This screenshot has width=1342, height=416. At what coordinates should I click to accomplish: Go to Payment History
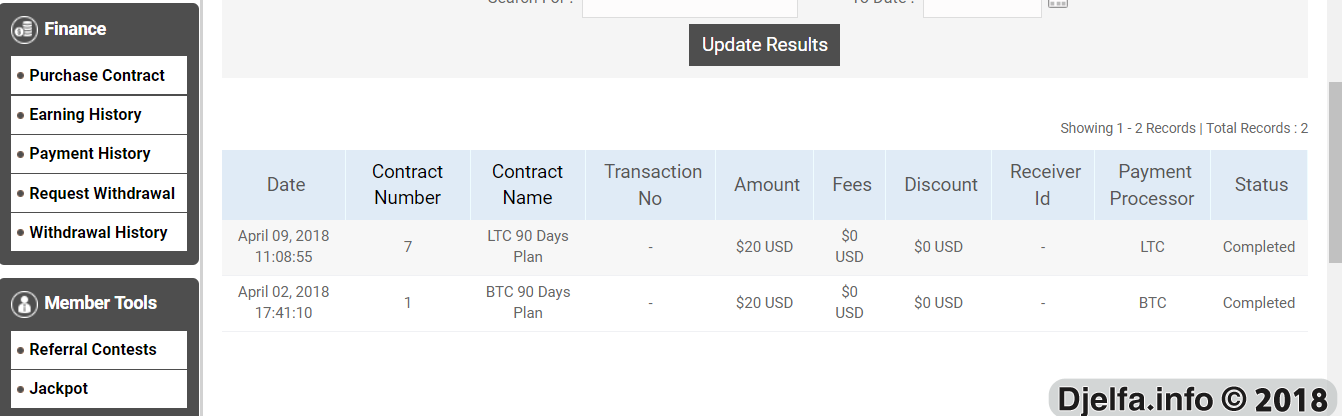[x=99, y=154]
